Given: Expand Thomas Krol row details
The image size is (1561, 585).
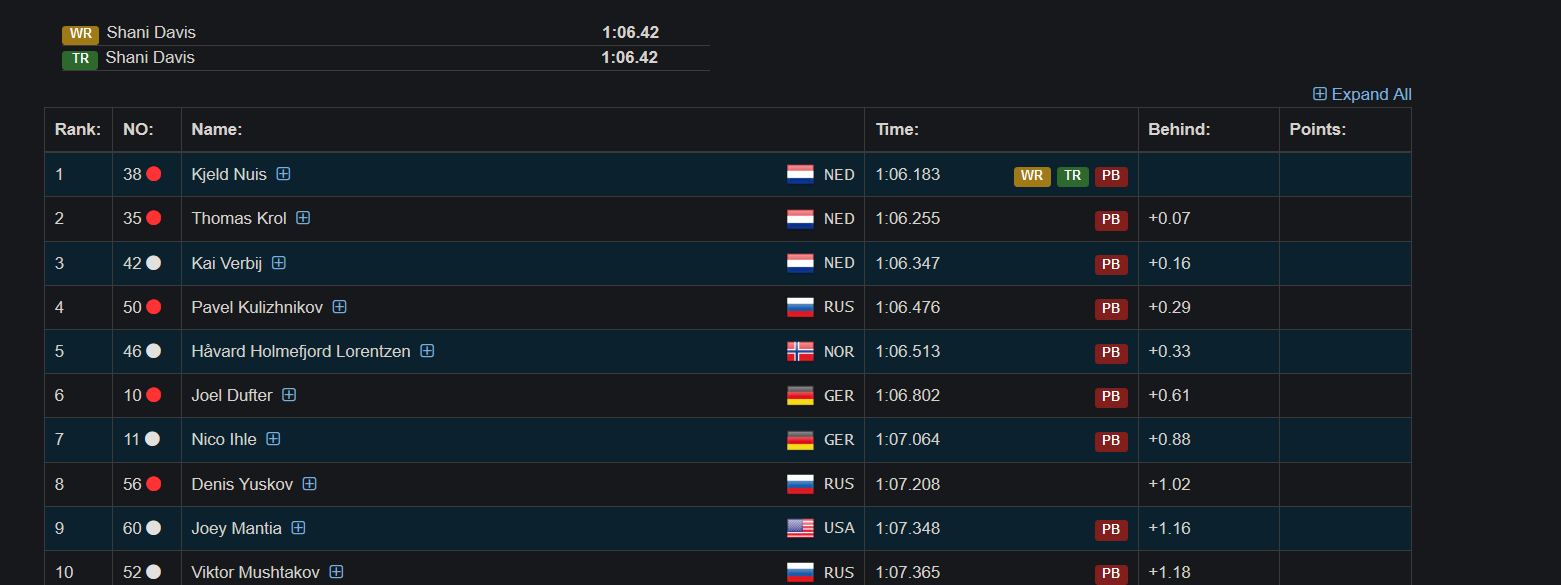Looking at the screenshot, I should pos(303,218).
